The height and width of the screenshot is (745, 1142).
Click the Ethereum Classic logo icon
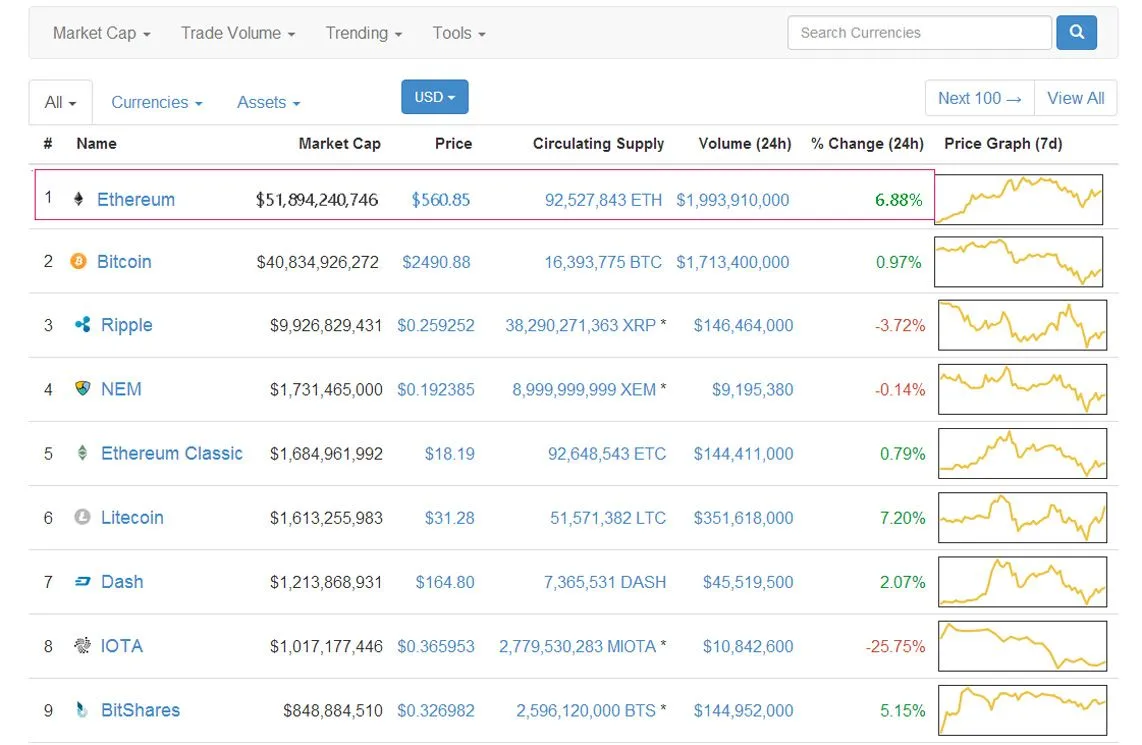point(82,453)
